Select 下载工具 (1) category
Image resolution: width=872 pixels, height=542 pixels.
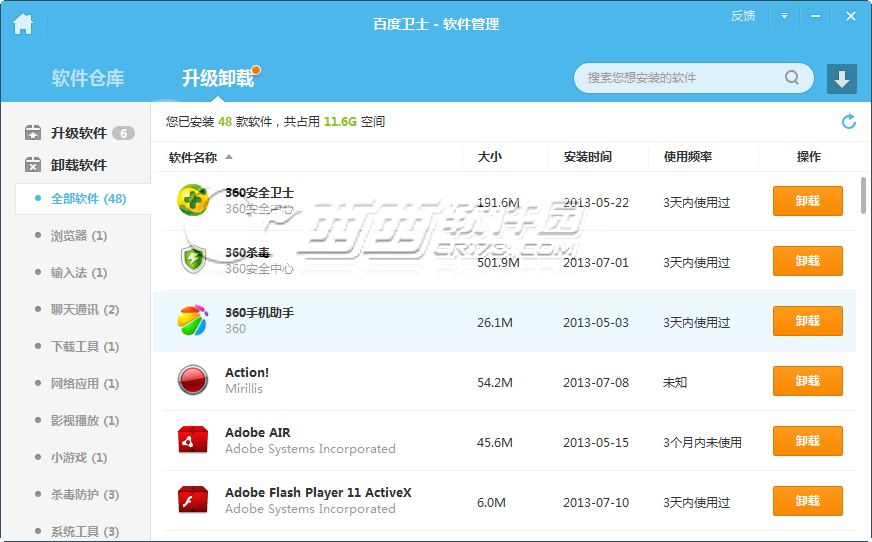(x=85, y=347)
